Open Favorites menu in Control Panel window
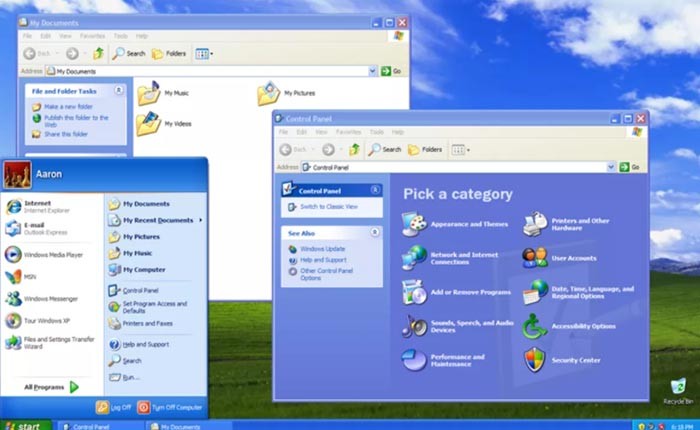 348,132
